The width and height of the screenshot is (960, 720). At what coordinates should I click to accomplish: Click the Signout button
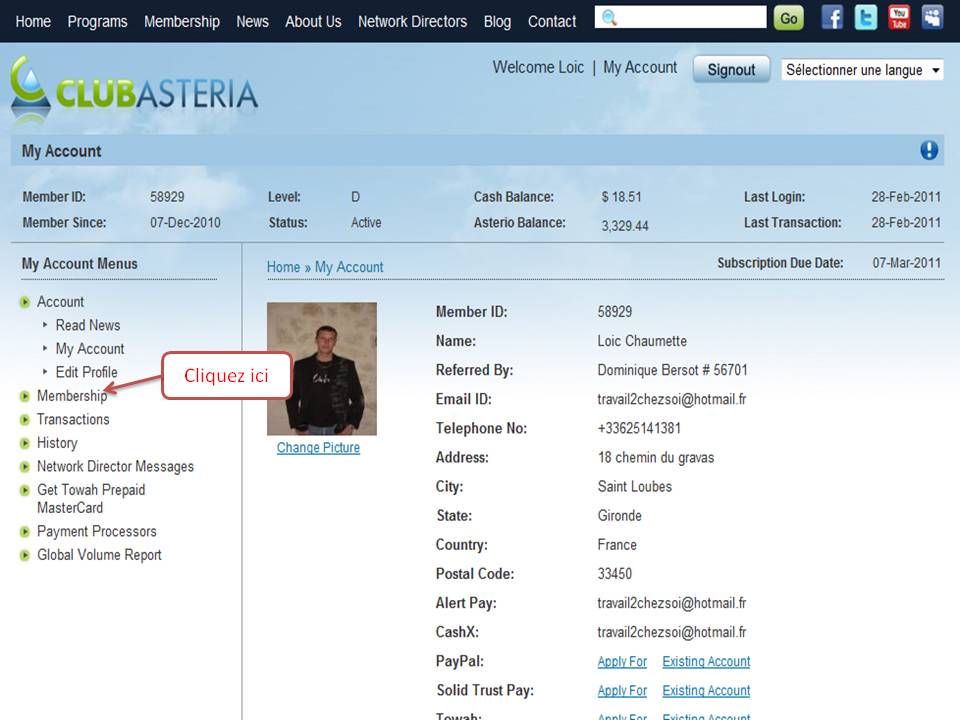pos(731,70)
